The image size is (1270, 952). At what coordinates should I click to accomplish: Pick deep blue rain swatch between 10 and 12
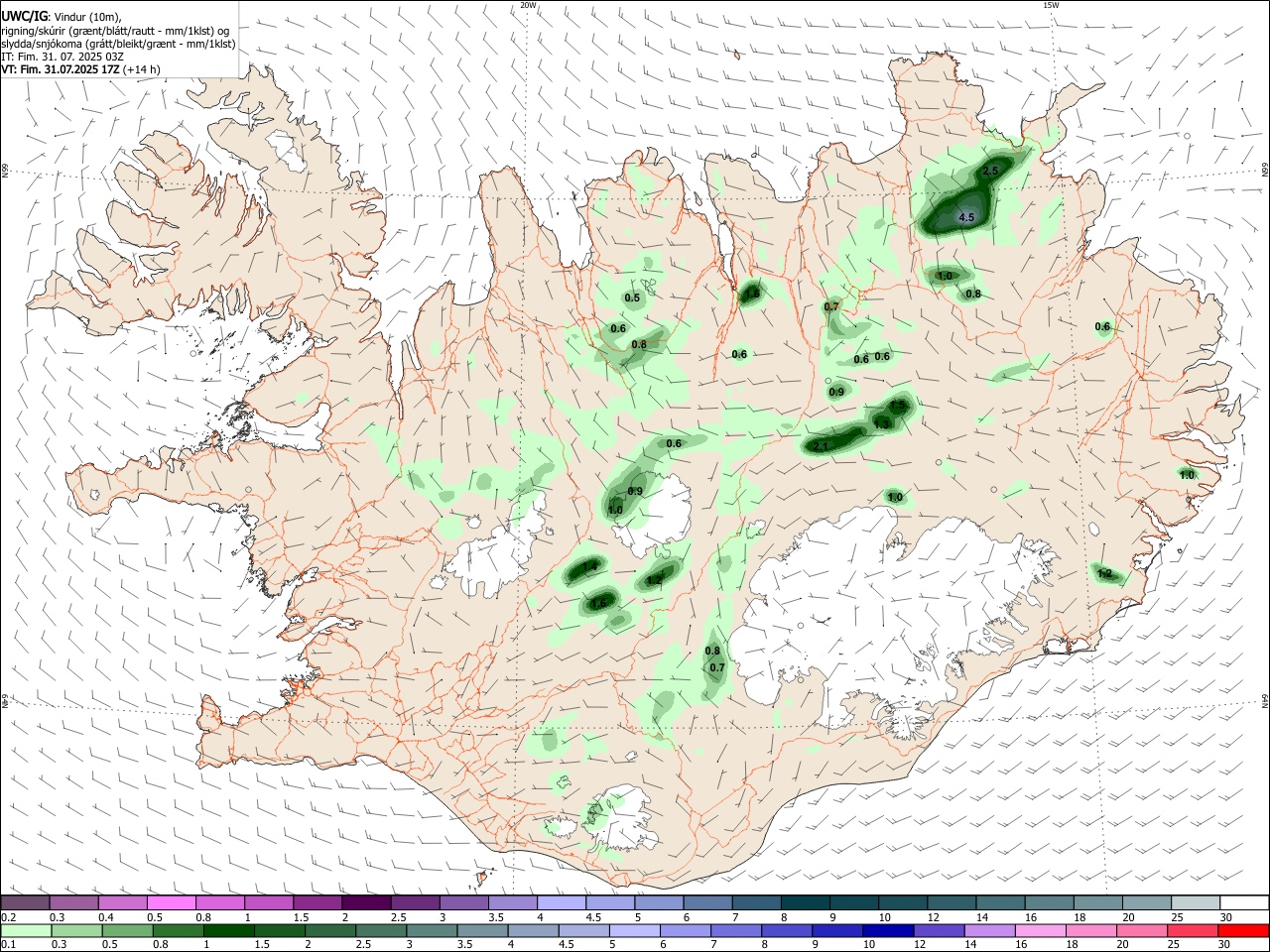point(887,930)
